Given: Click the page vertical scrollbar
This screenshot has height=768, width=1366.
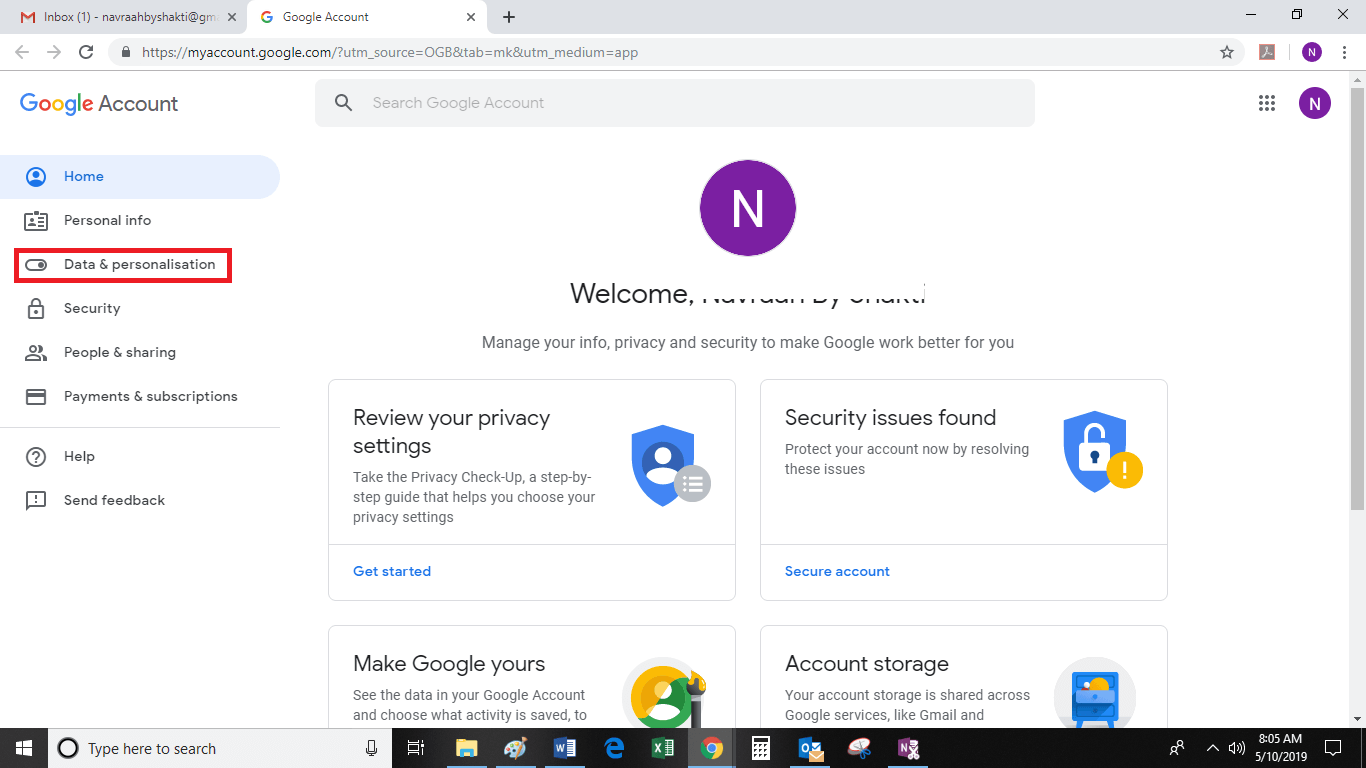Looking at the screenshot, I should [x=1357, y=300].
